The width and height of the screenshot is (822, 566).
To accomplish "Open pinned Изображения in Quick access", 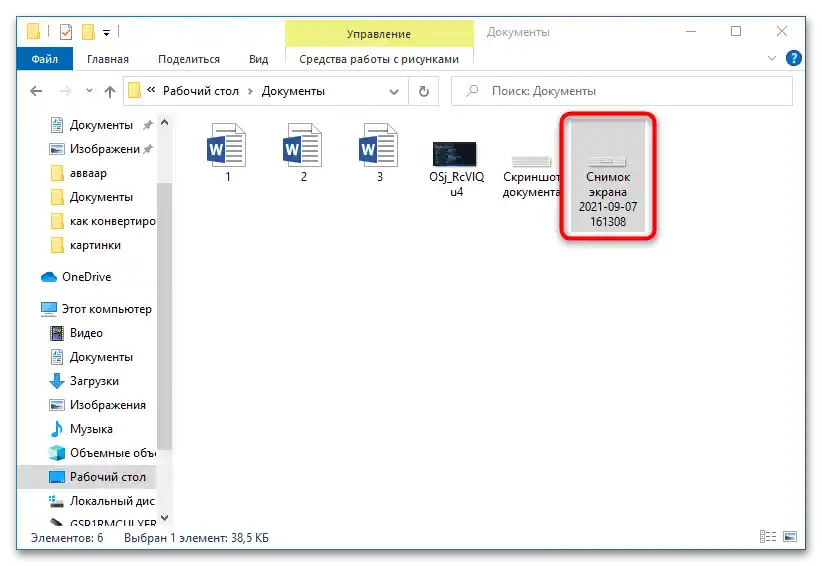I will pos(105,149).
